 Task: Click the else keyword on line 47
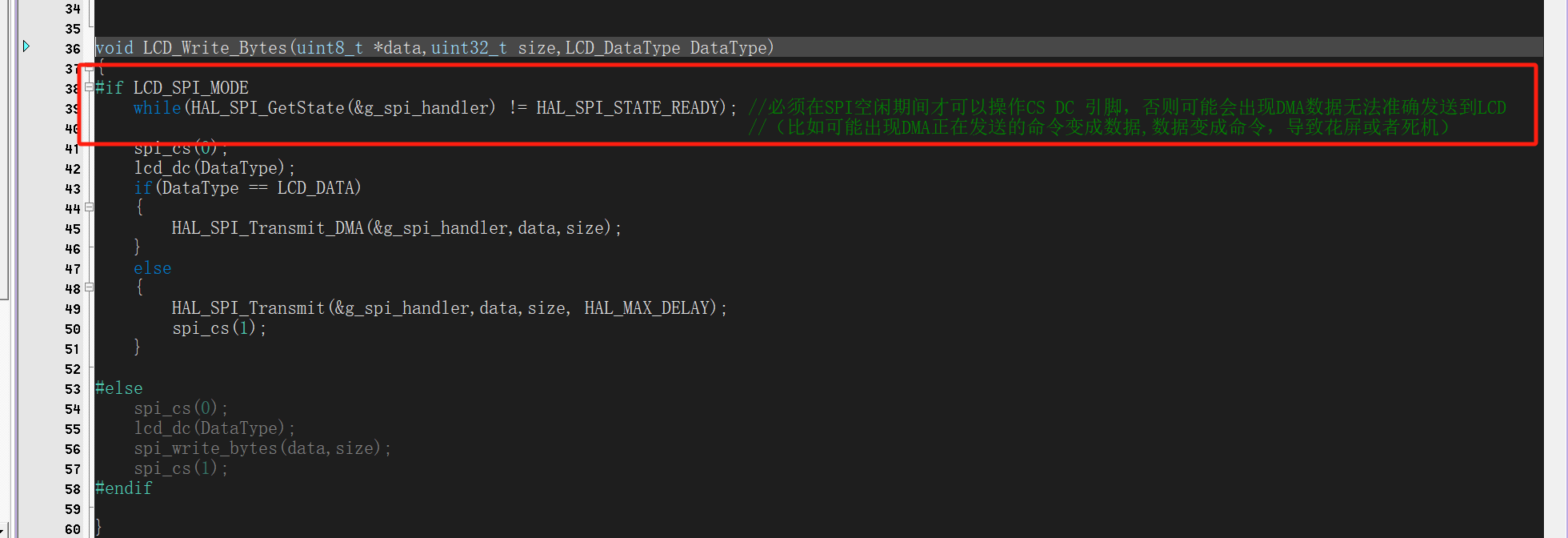click(152, 268)
